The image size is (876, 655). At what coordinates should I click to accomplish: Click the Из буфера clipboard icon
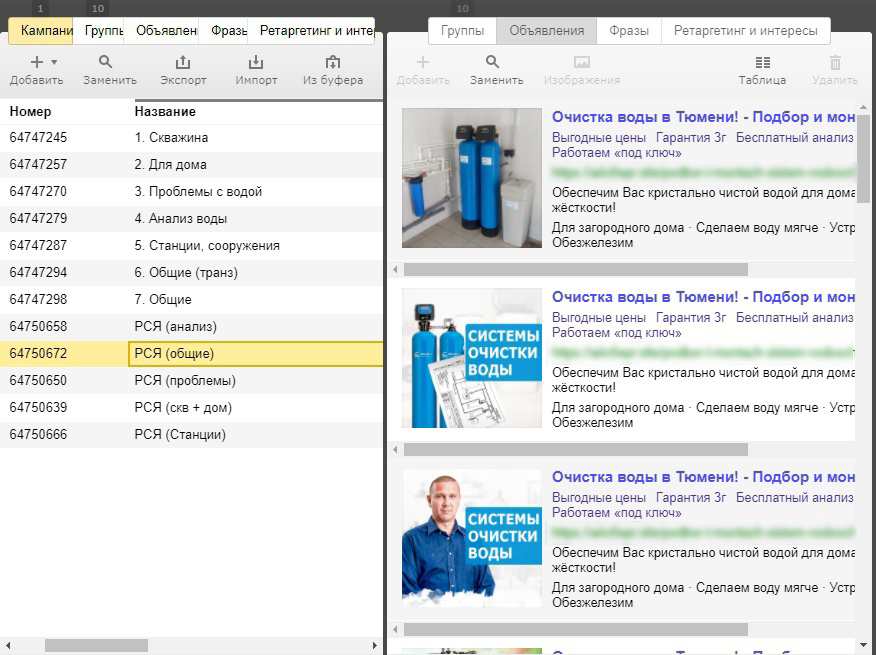[x=333, y=62]
